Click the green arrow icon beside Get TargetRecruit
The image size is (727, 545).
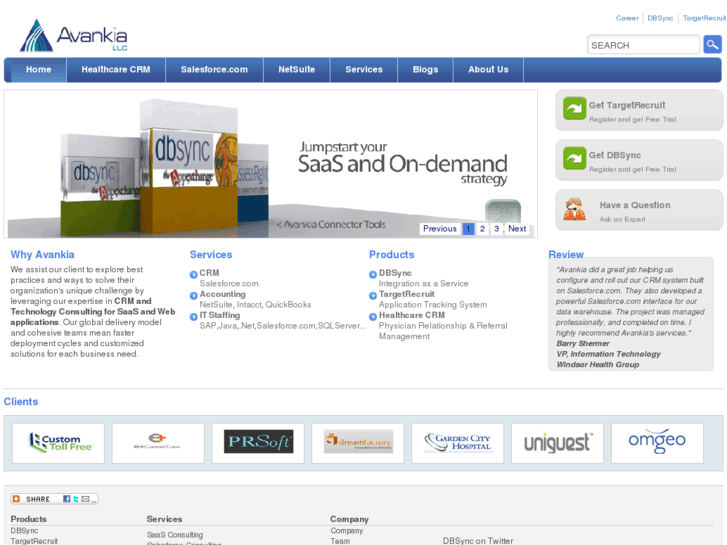574,109
